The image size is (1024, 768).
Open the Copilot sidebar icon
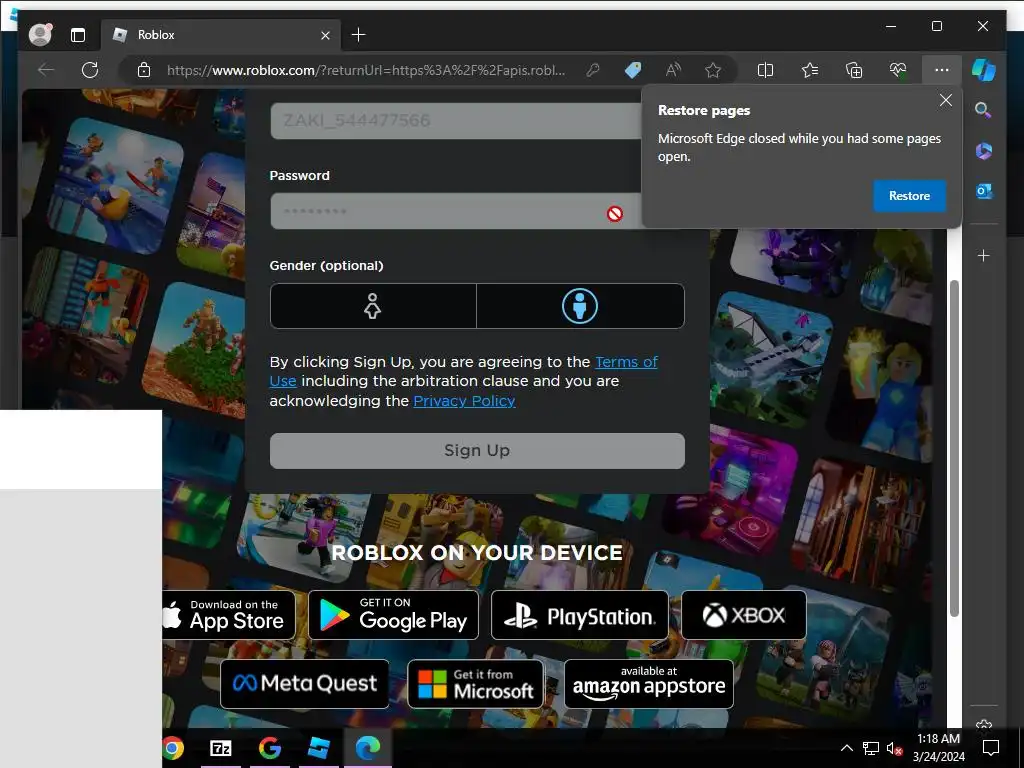click(x=984, y=70)
